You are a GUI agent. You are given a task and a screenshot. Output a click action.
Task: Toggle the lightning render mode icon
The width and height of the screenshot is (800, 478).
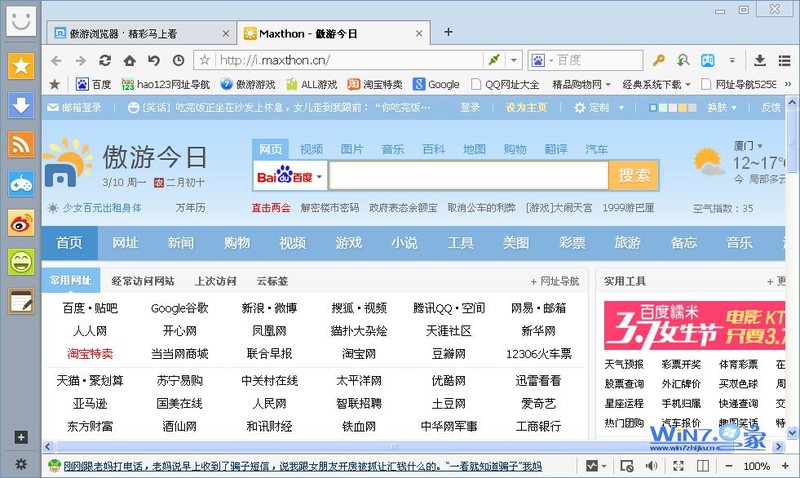[494, 60]
